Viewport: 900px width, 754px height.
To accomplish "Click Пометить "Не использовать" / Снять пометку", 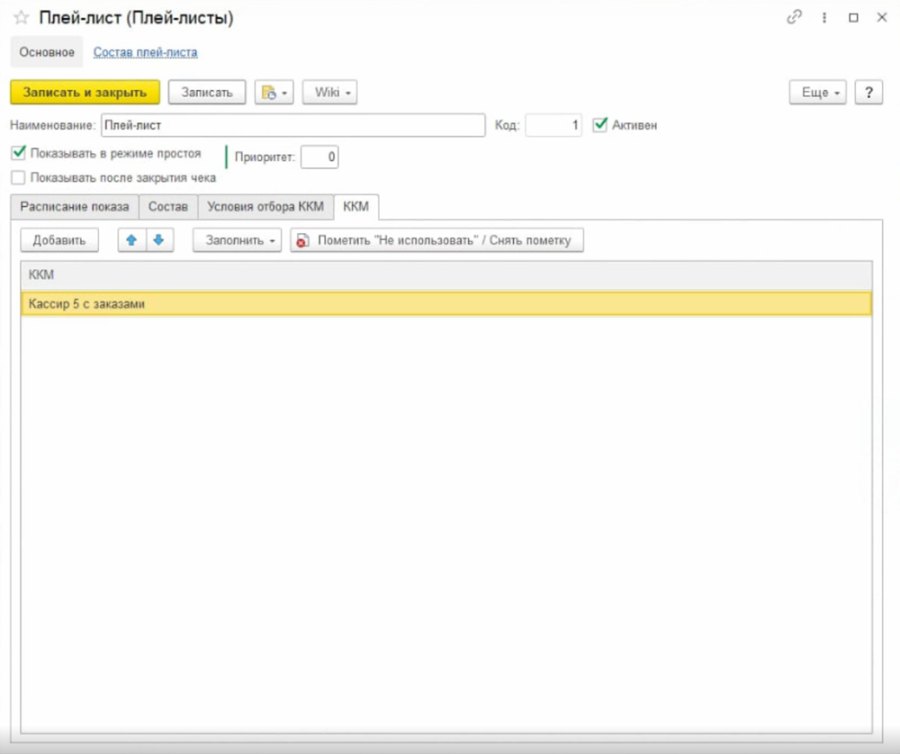I will tap(437, 240).
